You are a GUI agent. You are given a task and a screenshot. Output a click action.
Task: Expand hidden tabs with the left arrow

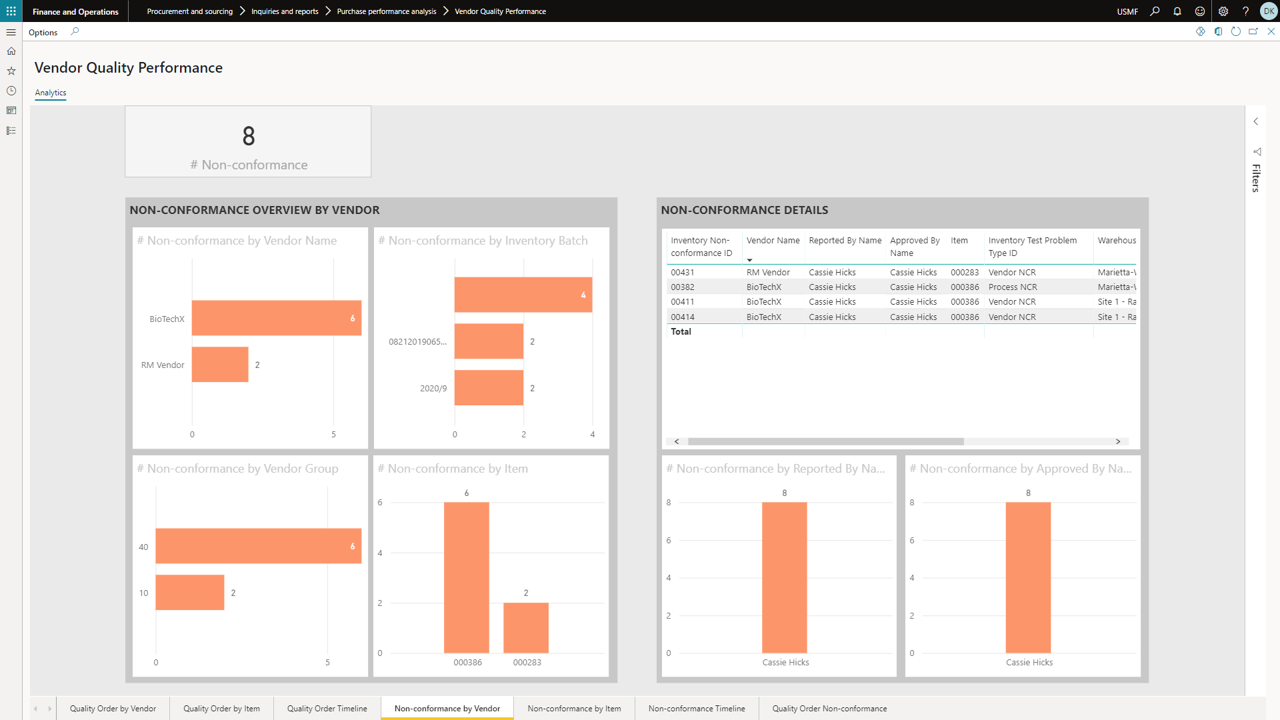pos(37,707)
